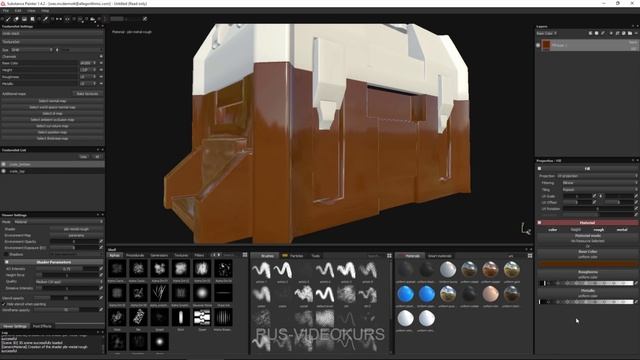Viewport: 640px width, 360px height.
Task: Open the Projection dropdown in Properties
Action: [598, 176]
